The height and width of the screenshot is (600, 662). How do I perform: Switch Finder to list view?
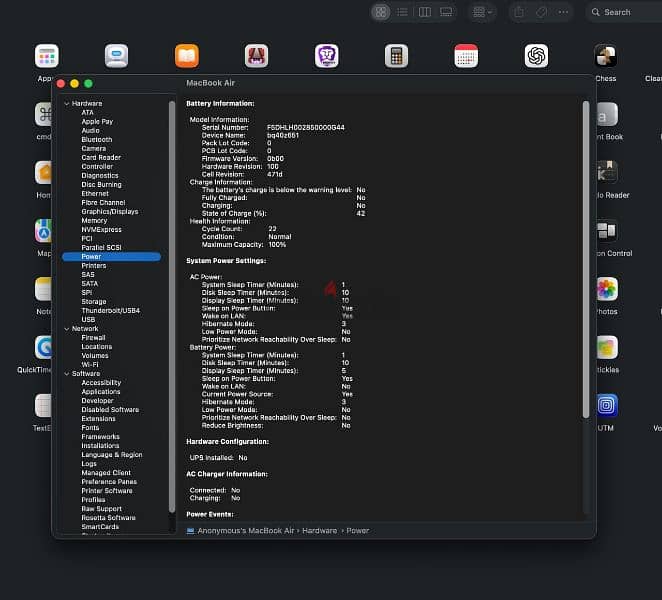click(402, 12)
